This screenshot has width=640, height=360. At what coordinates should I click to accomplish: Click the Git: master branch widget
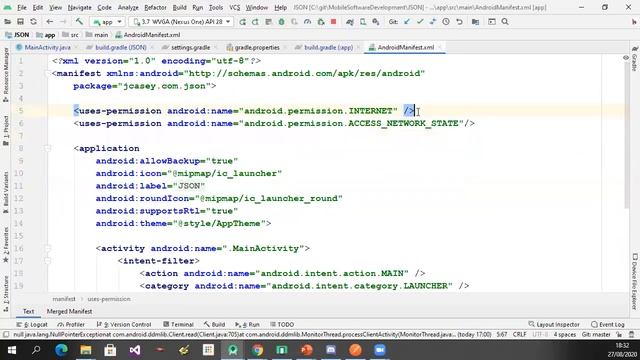(x=596, y=335)
